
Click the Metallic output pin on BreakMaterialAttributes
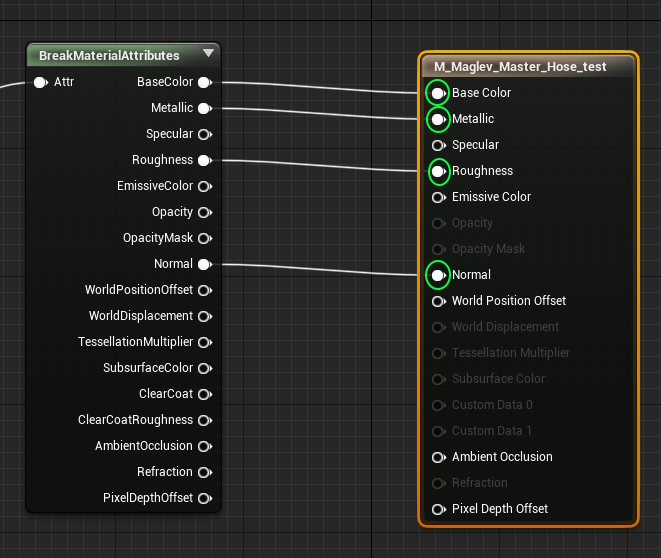pyautogui.click(x=204, y=108)
